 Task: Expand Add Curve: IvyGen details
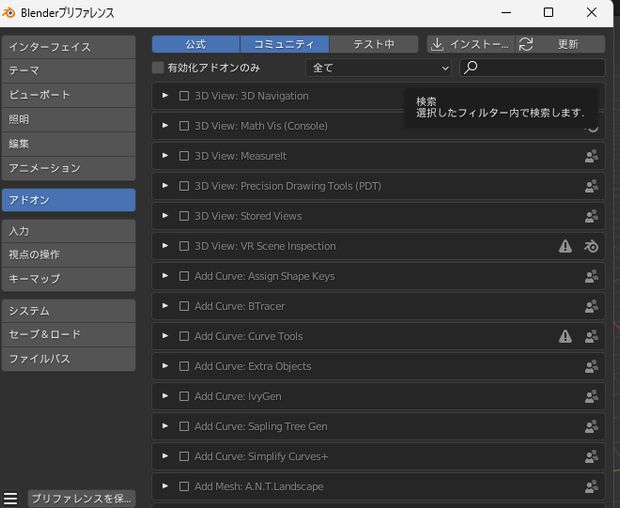pyautogui.click(x=165, y=396)
